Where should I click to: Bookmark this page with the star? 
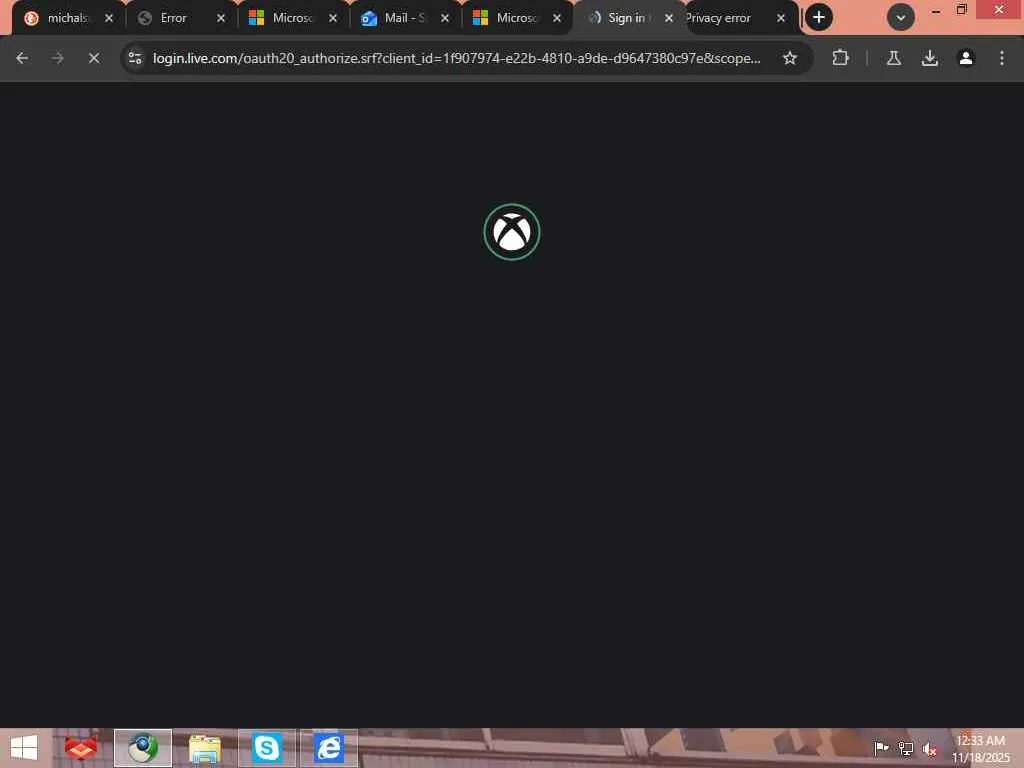click(x=790, y=58)
